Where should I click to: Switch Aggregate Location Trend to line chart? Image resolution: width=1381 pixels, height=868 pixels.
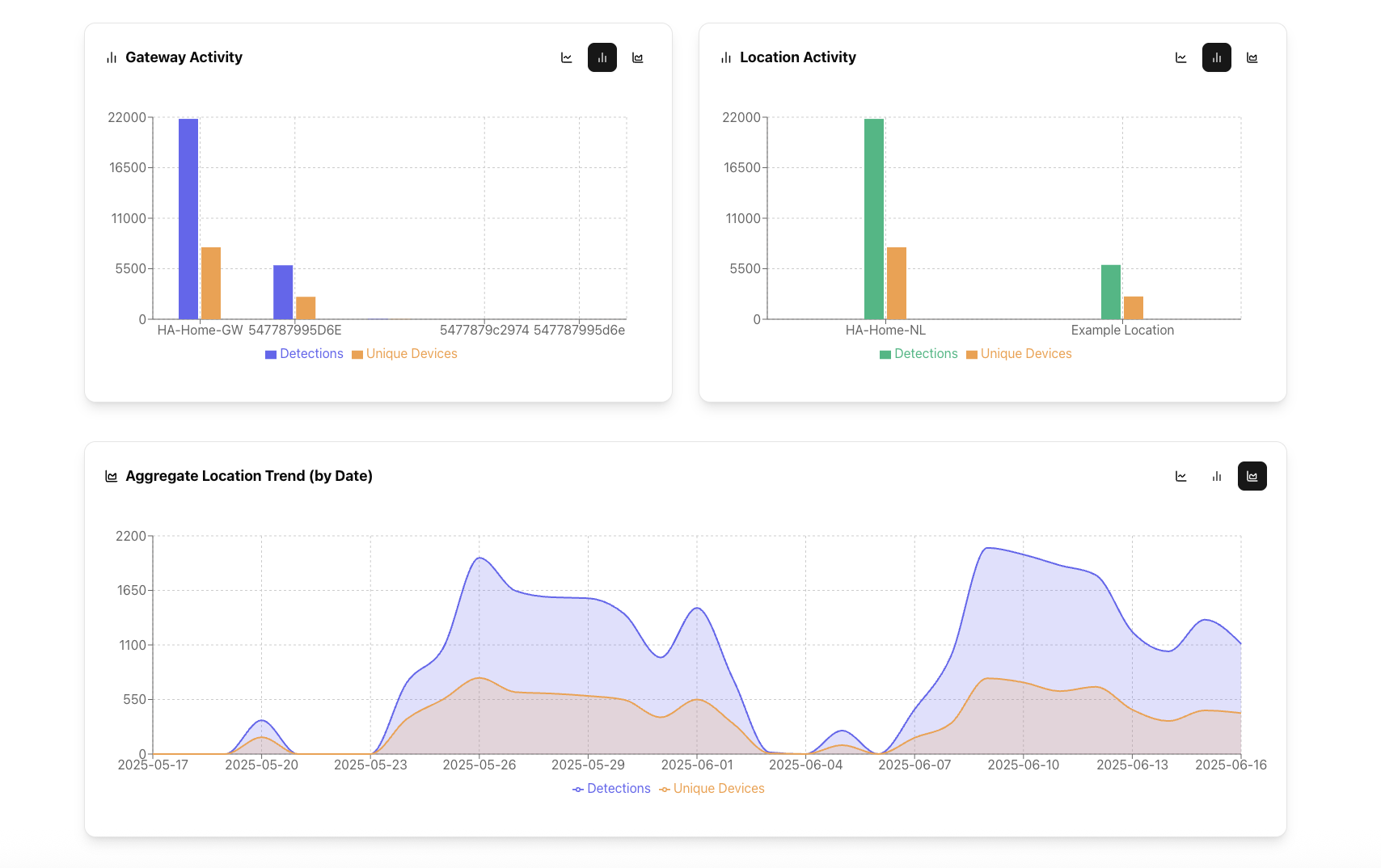(1181, 476)
